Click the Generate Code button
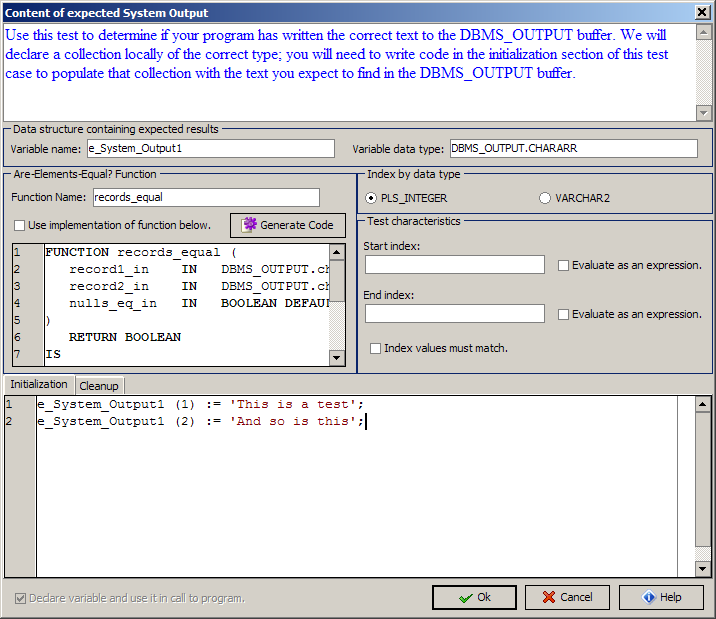 coord(288,225)
